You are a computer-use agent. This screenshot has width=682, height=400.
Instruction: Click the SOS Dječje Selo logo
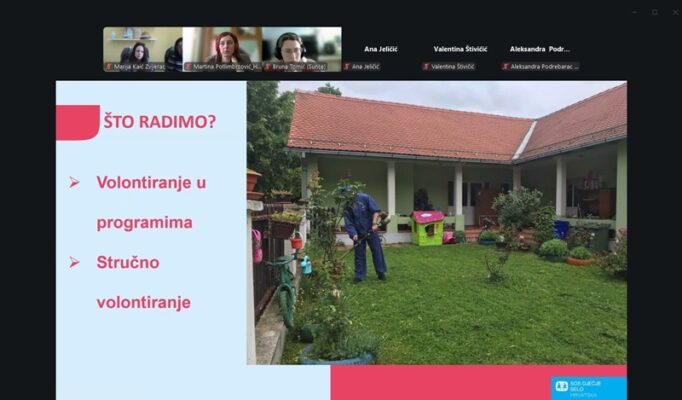point(588,386)
